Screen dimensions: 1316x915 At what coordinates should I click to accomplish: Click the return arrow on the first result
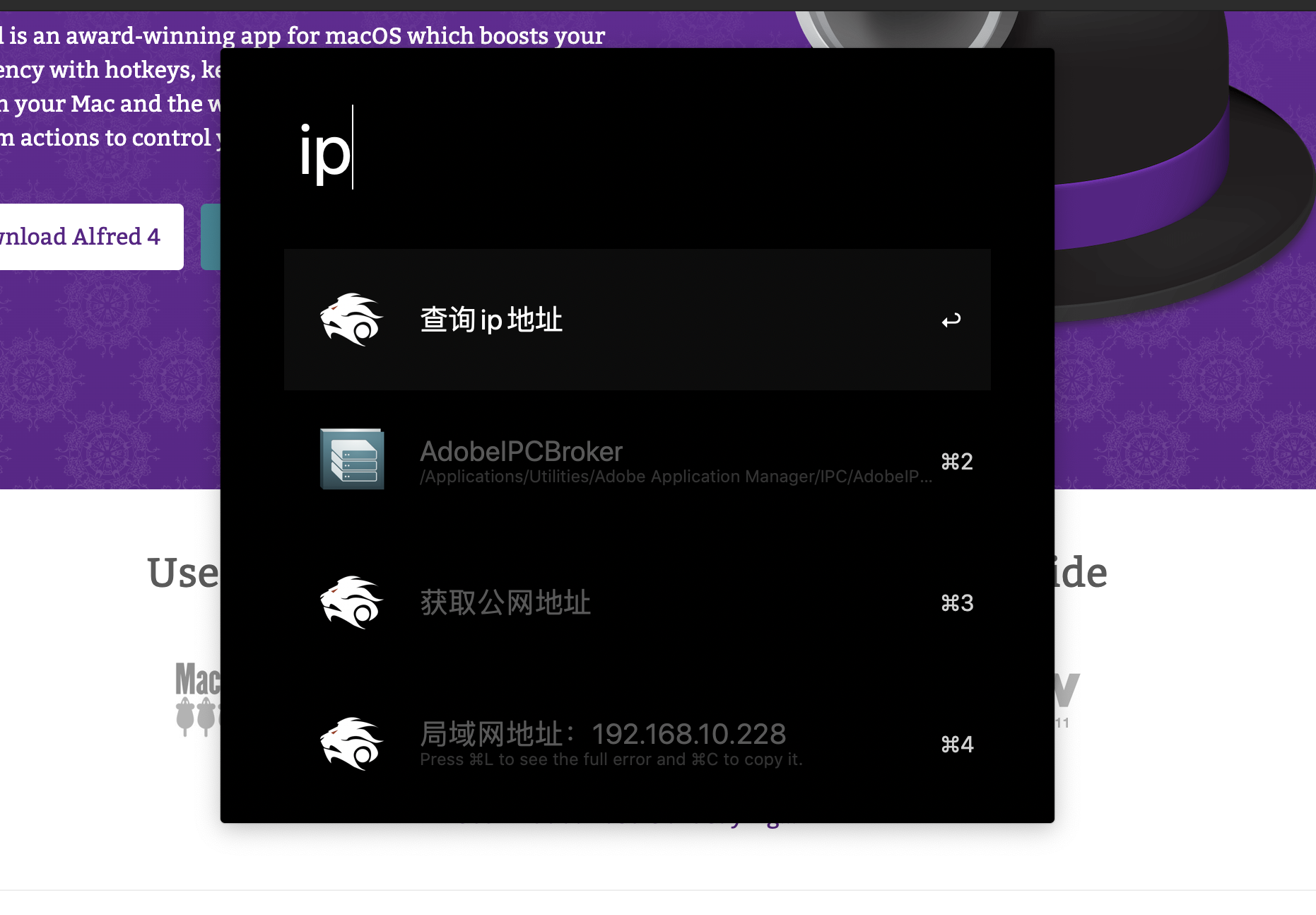tap(951, 320)
